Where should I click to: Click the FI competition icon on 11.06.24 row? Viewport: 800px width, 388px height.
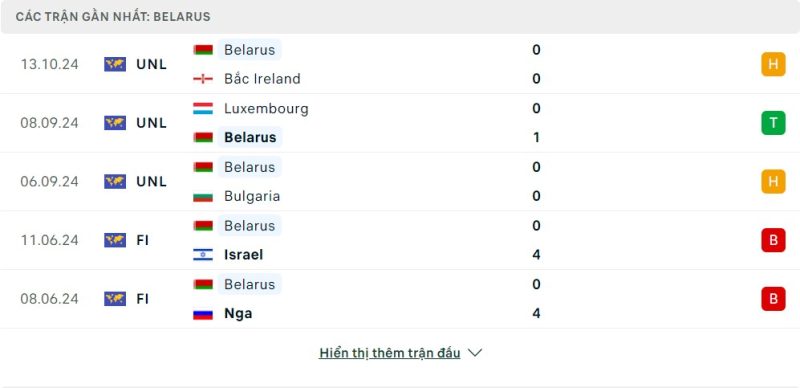(115, 240)
